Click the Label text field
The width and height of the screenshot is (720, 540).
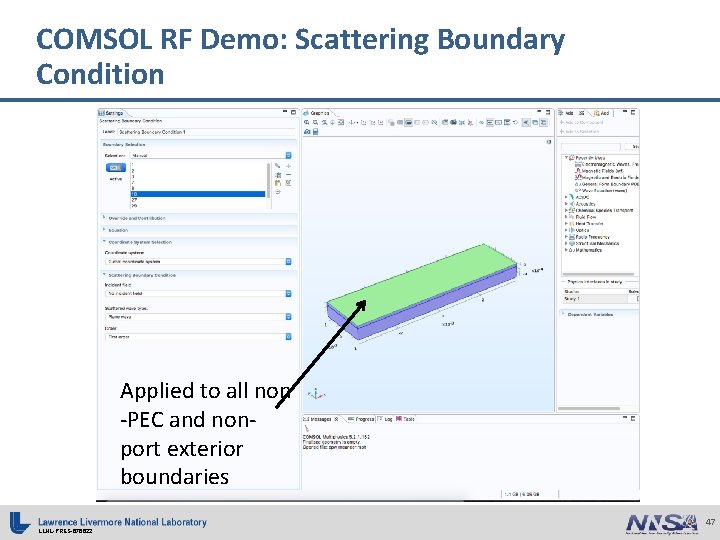(205, 132)
